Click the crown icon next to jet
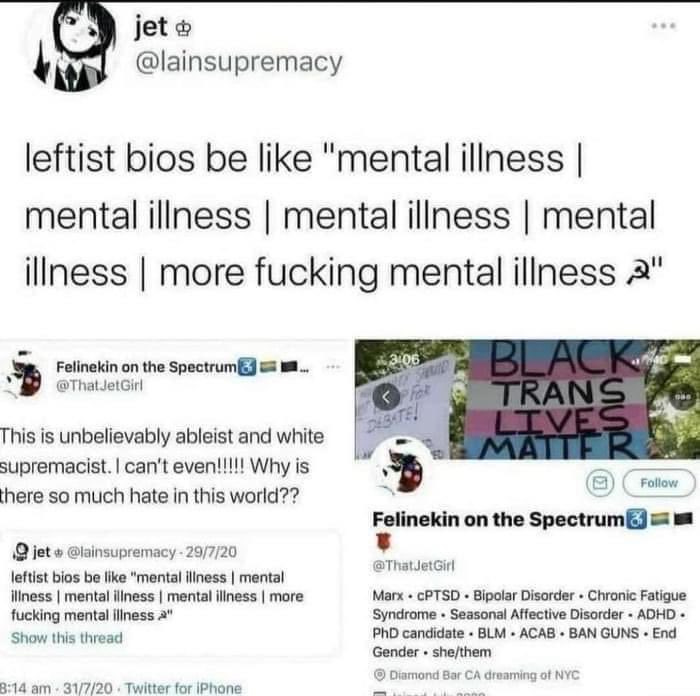The height and width of the screenshot is (696, 700). pos(183,30)
